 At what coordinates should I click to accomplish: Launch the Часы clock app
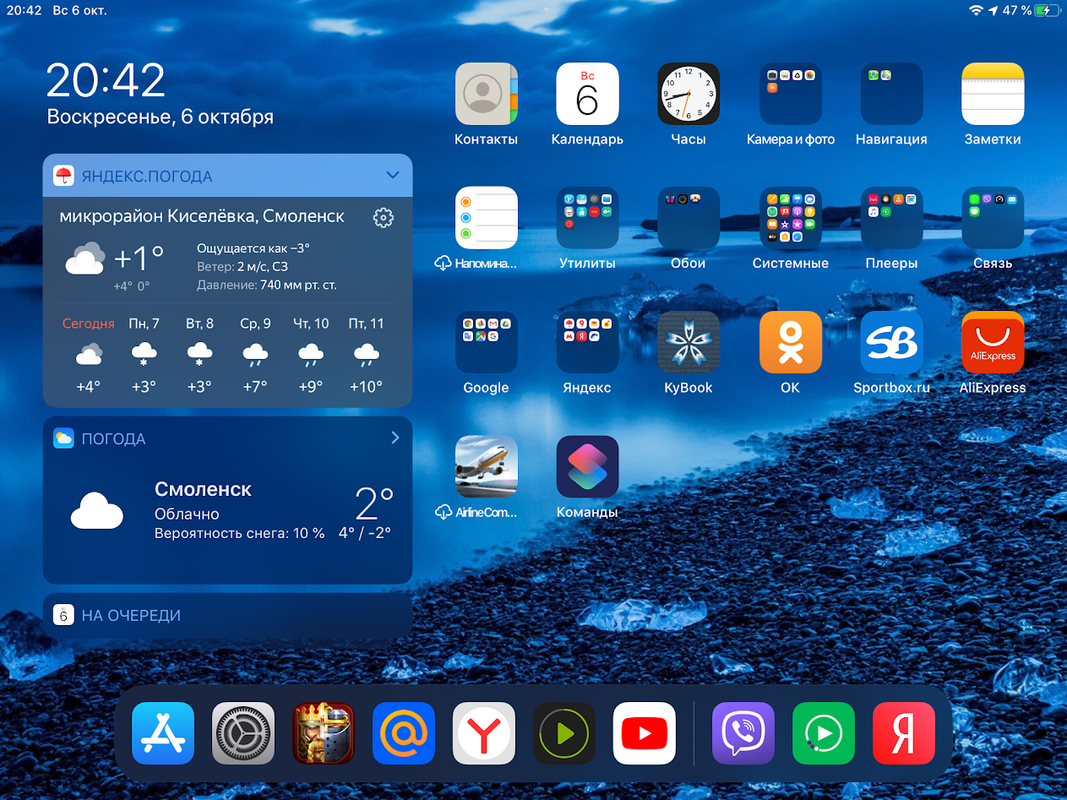(688, 94)
